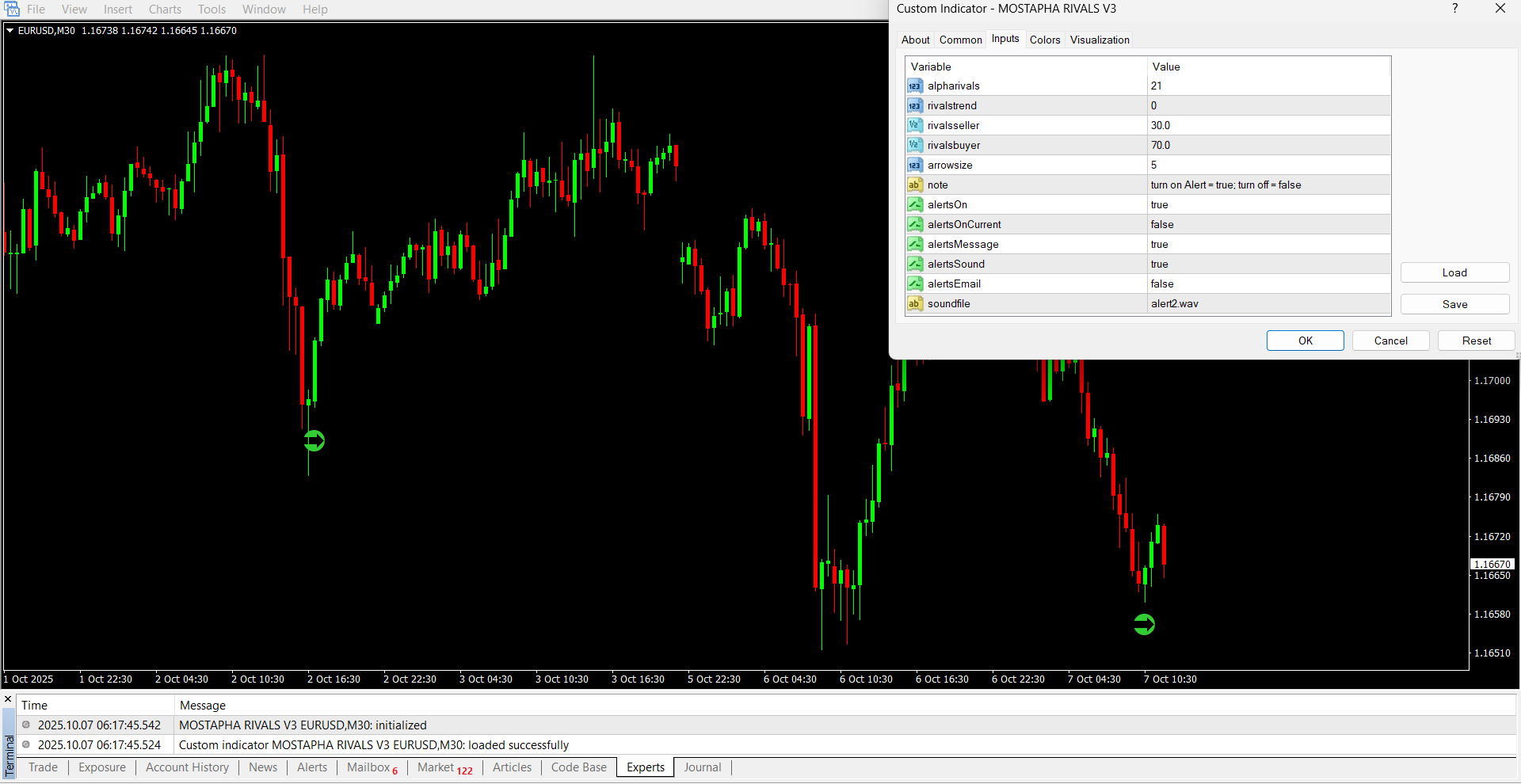This screenshot has width=1521, height=784.
Task: Switch to the Colors tab
Action: (x=1044, y=40)
